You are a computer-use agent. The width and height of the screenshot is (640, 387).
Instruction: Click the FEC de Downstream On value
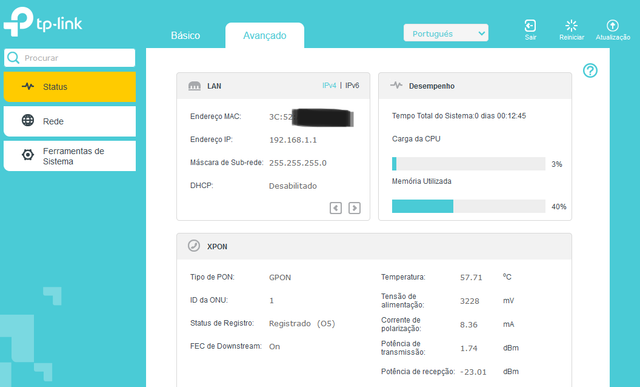[274, 347]
